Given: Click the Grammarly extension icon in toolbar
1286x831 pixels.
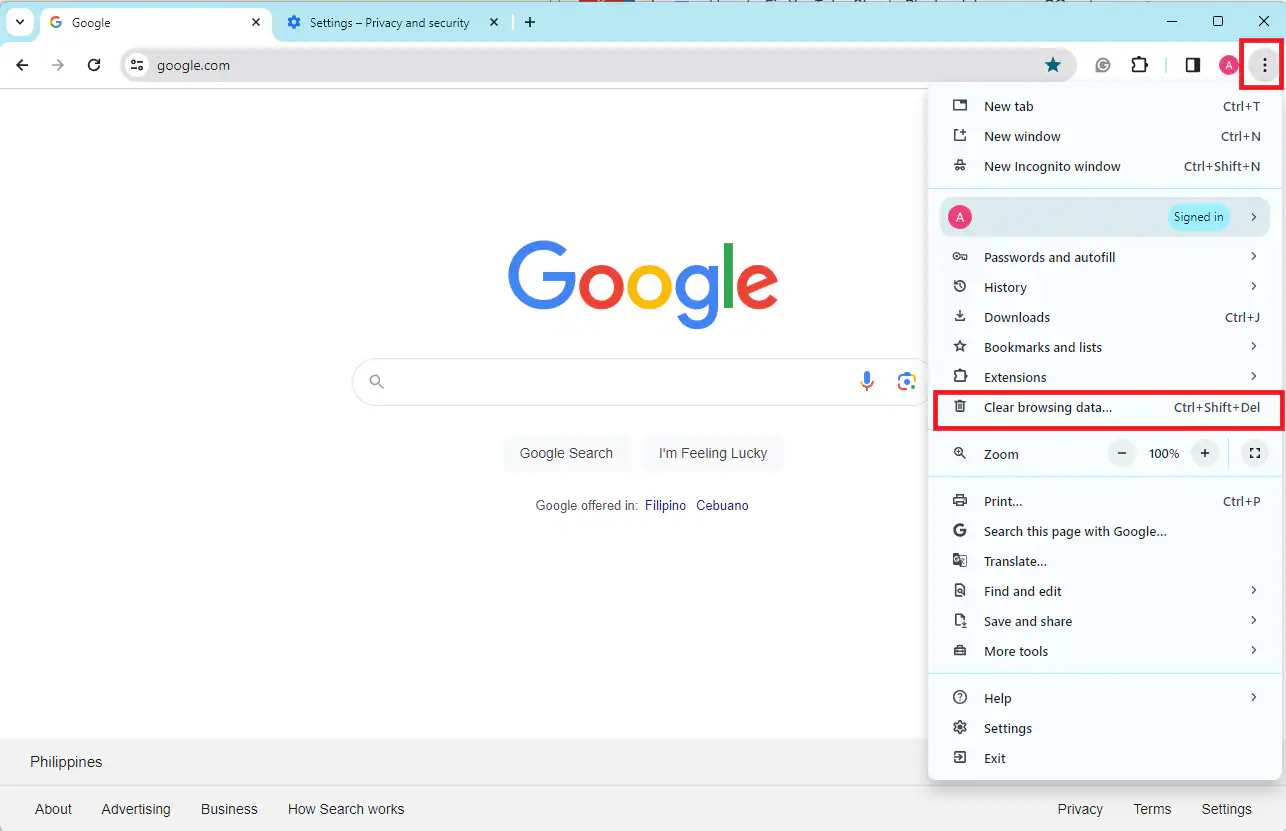Looking at the screenshot, I should pyautogui.click(x=1103, y=65).
